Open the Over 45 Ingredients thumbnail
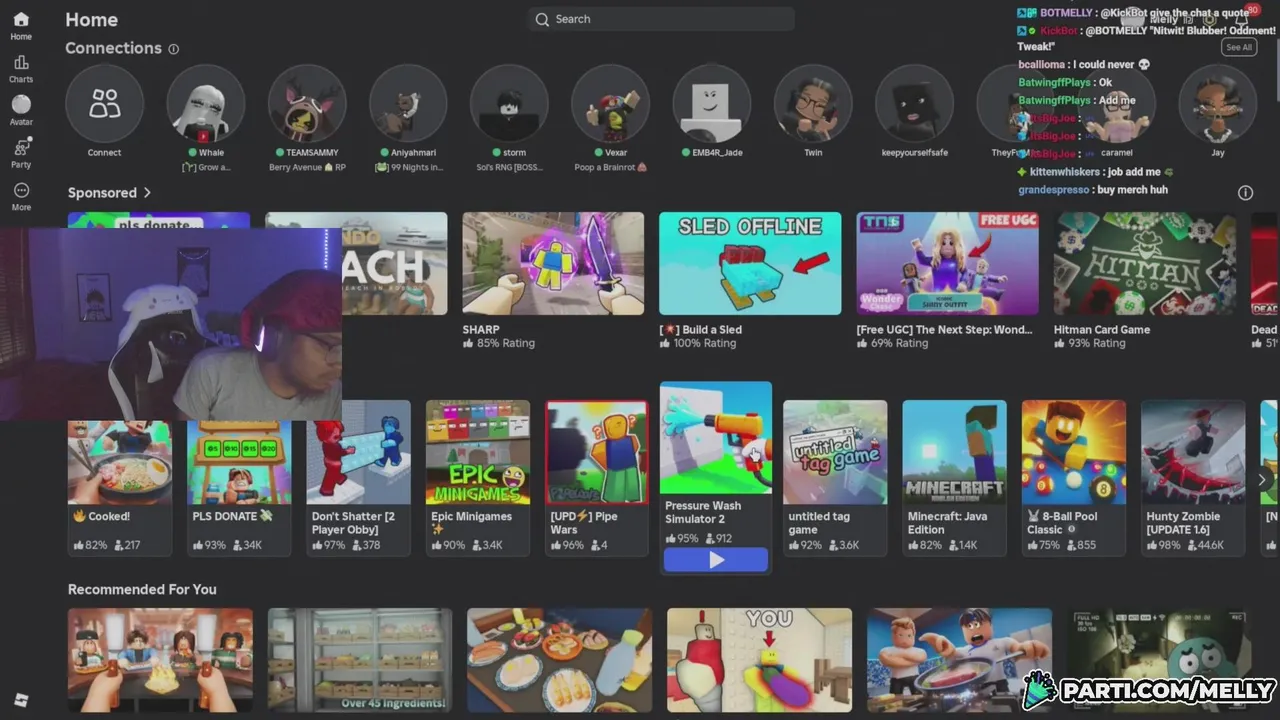 pos(360,660)
